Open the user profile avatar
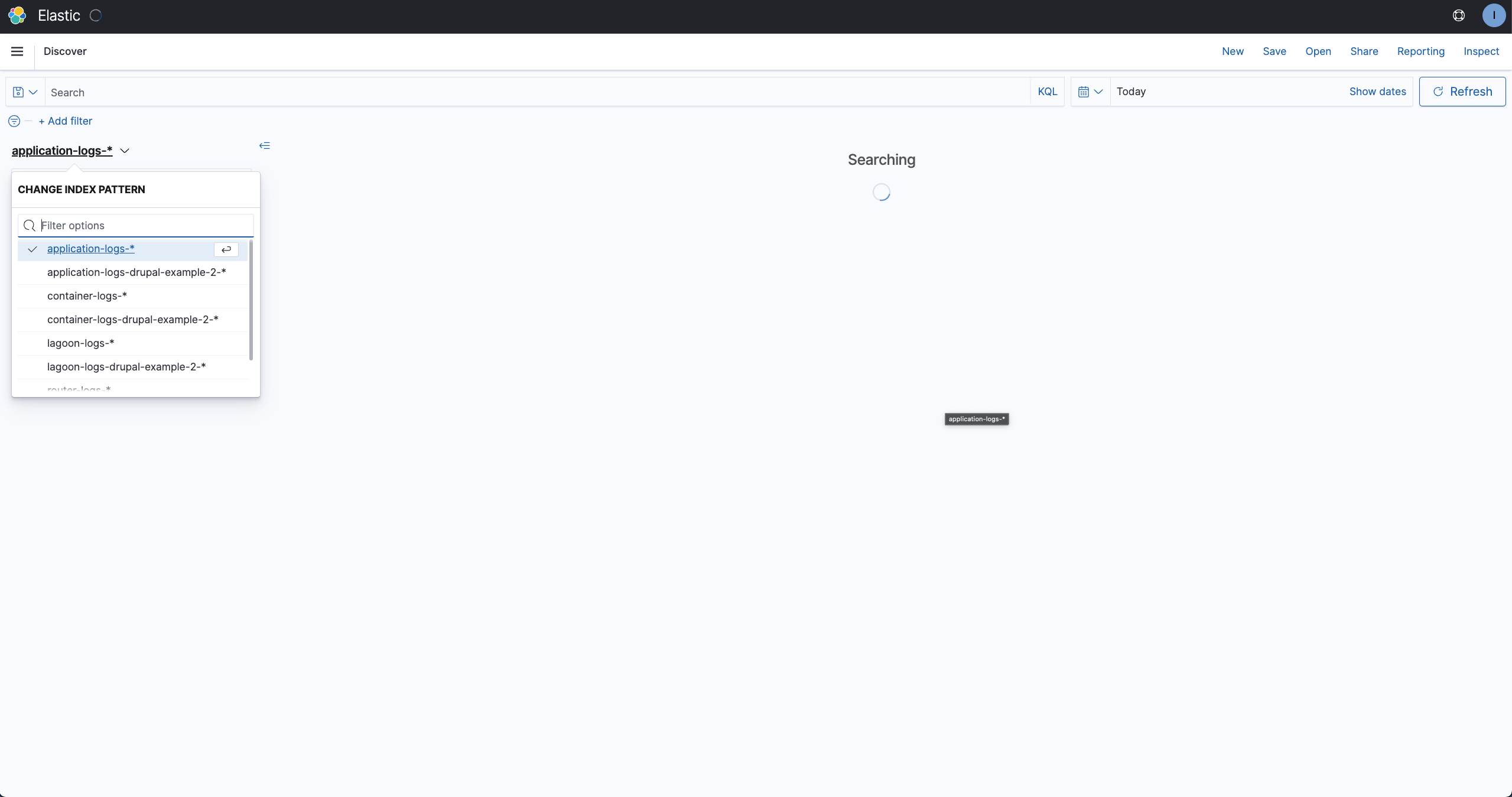The width and height of the screenshot is (1512, 797). 1494,16
